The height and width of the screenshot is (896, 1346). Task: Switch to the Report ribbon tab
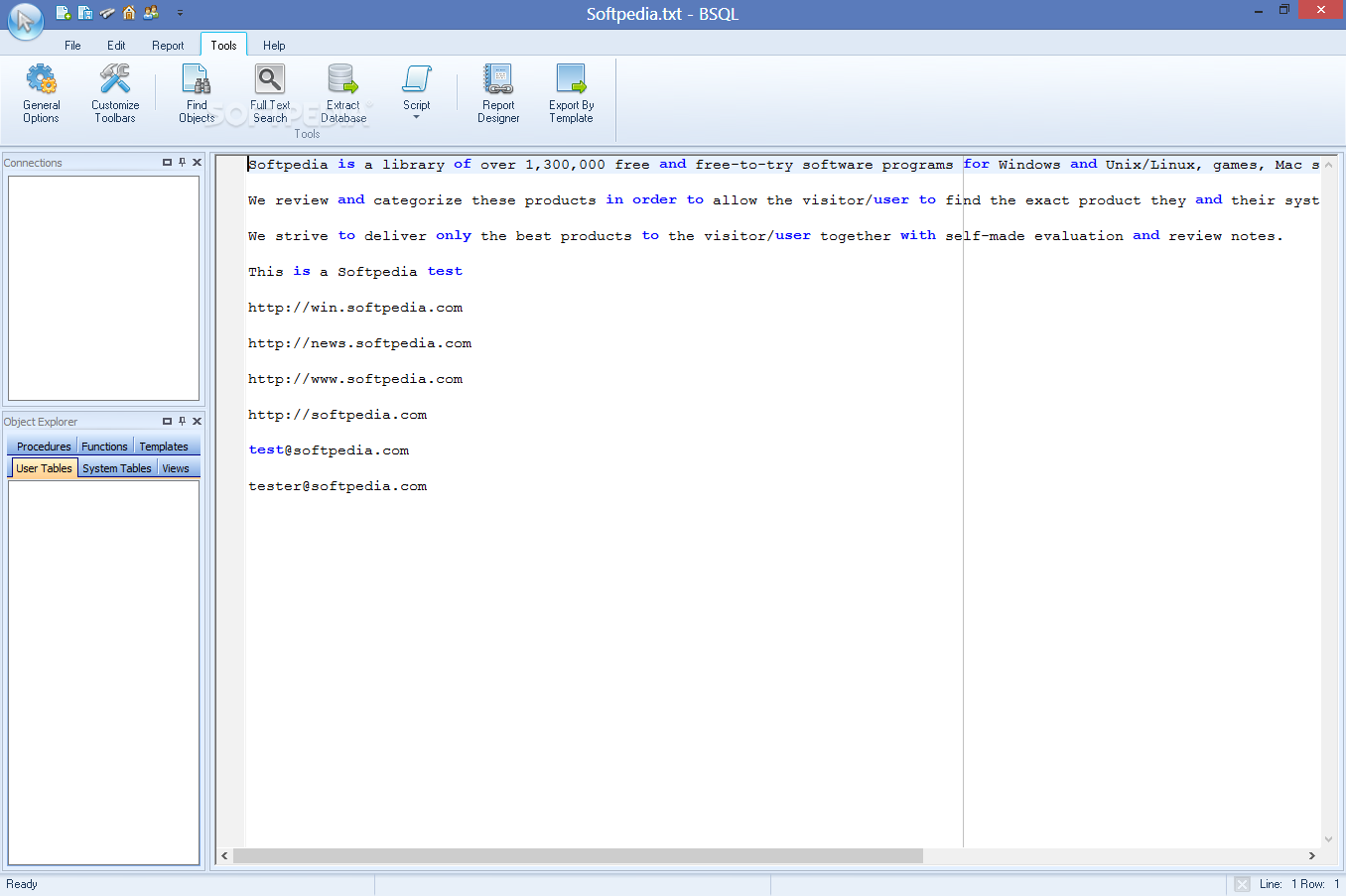point(168,46)
